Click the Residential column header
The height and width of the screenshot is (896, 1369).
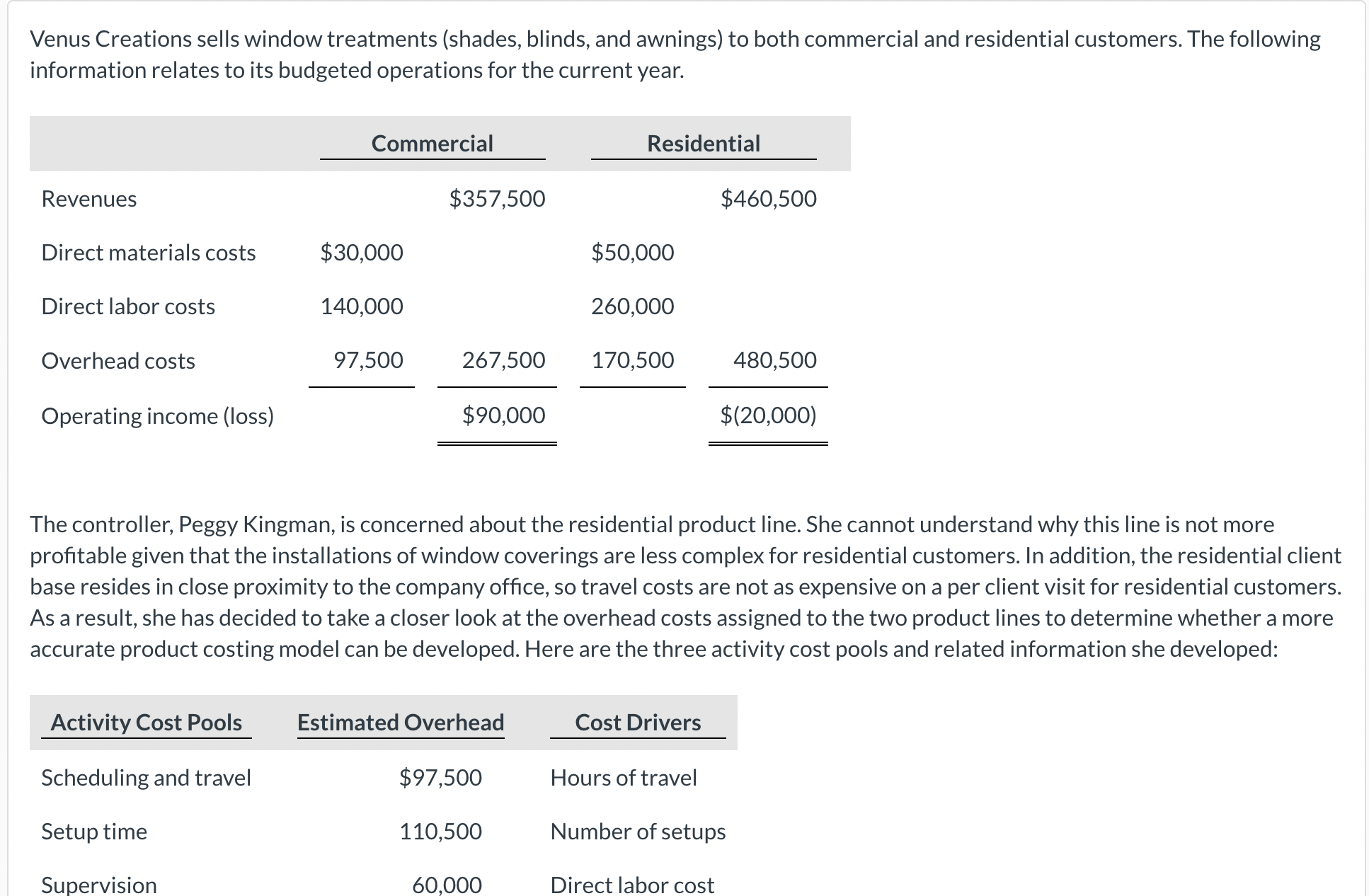(x=703, y=144)
